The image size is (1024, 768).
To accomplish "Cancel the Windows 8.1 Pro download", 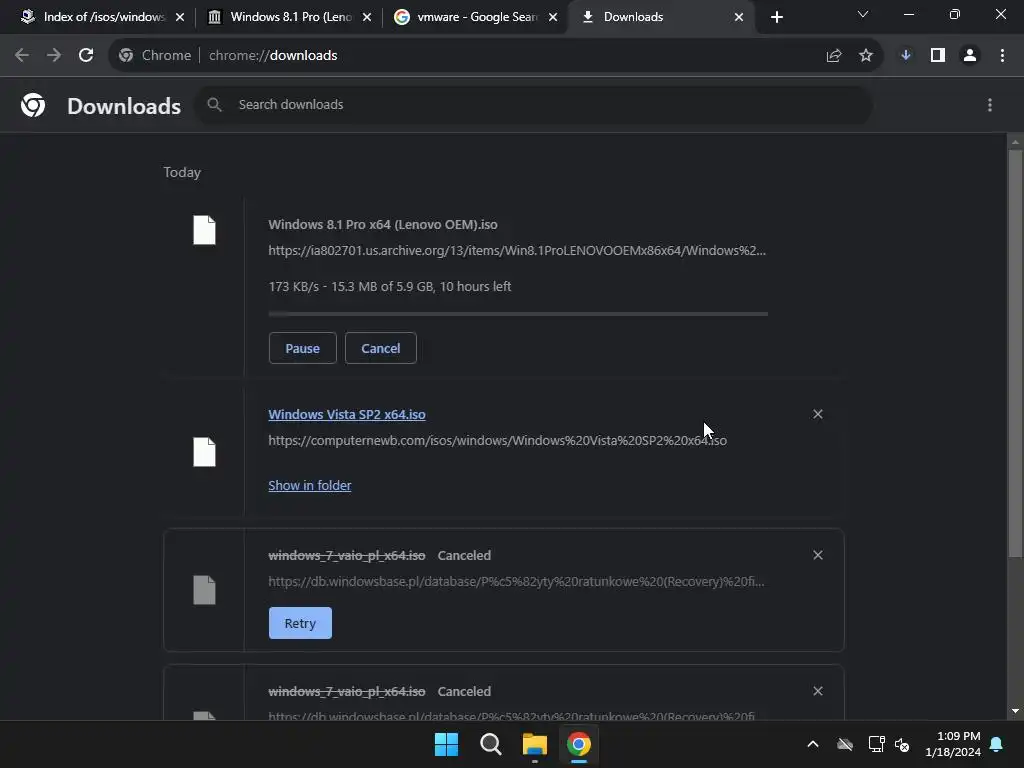I will click(381, 348).
